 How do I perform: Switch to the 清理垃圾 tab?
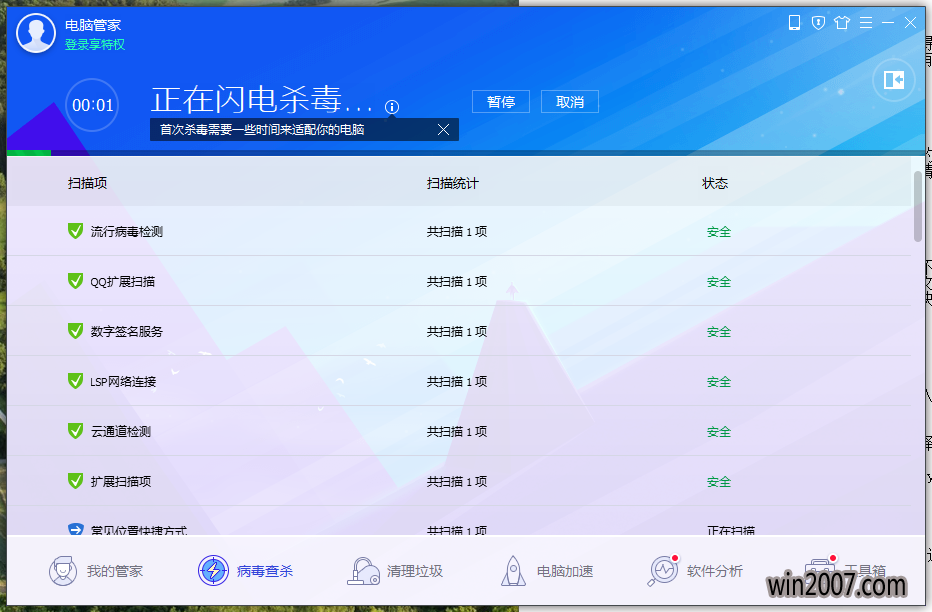click(395, 571)
